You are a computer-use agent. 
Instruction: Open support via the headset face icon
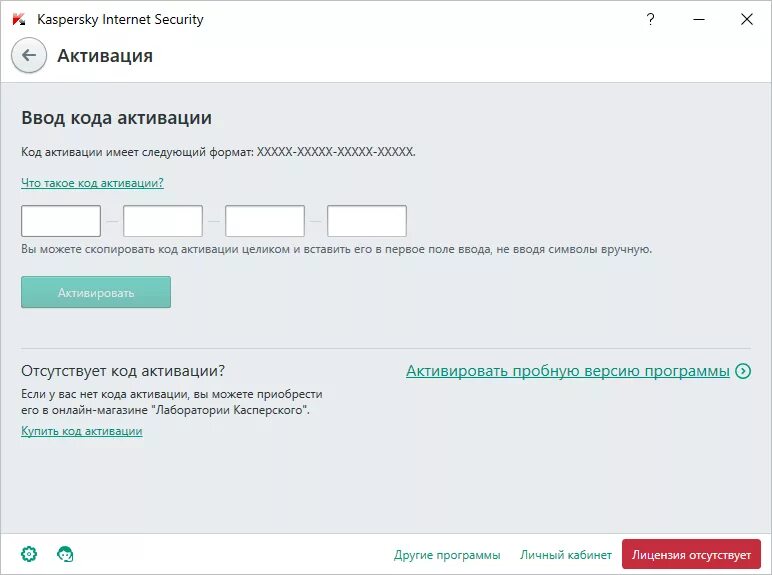(x=65, y=554)
